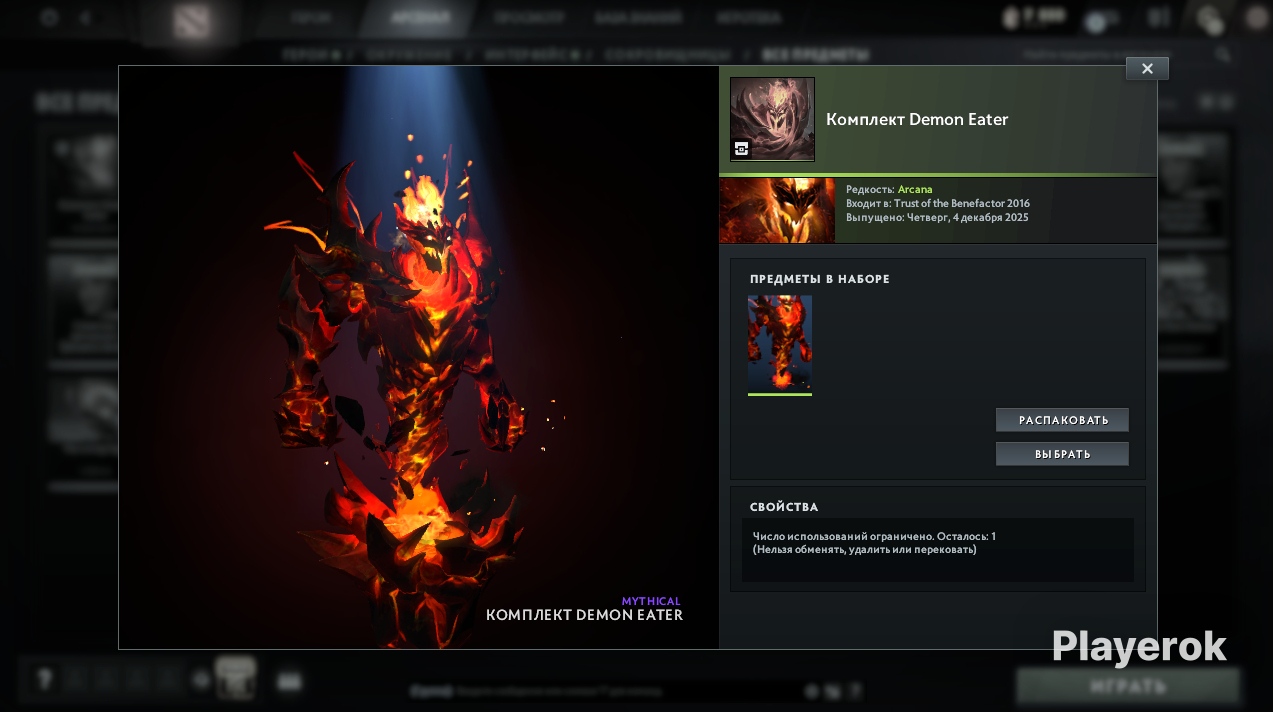
Task: Close the Demon Eater item dialog
Action: (1147, 68)
